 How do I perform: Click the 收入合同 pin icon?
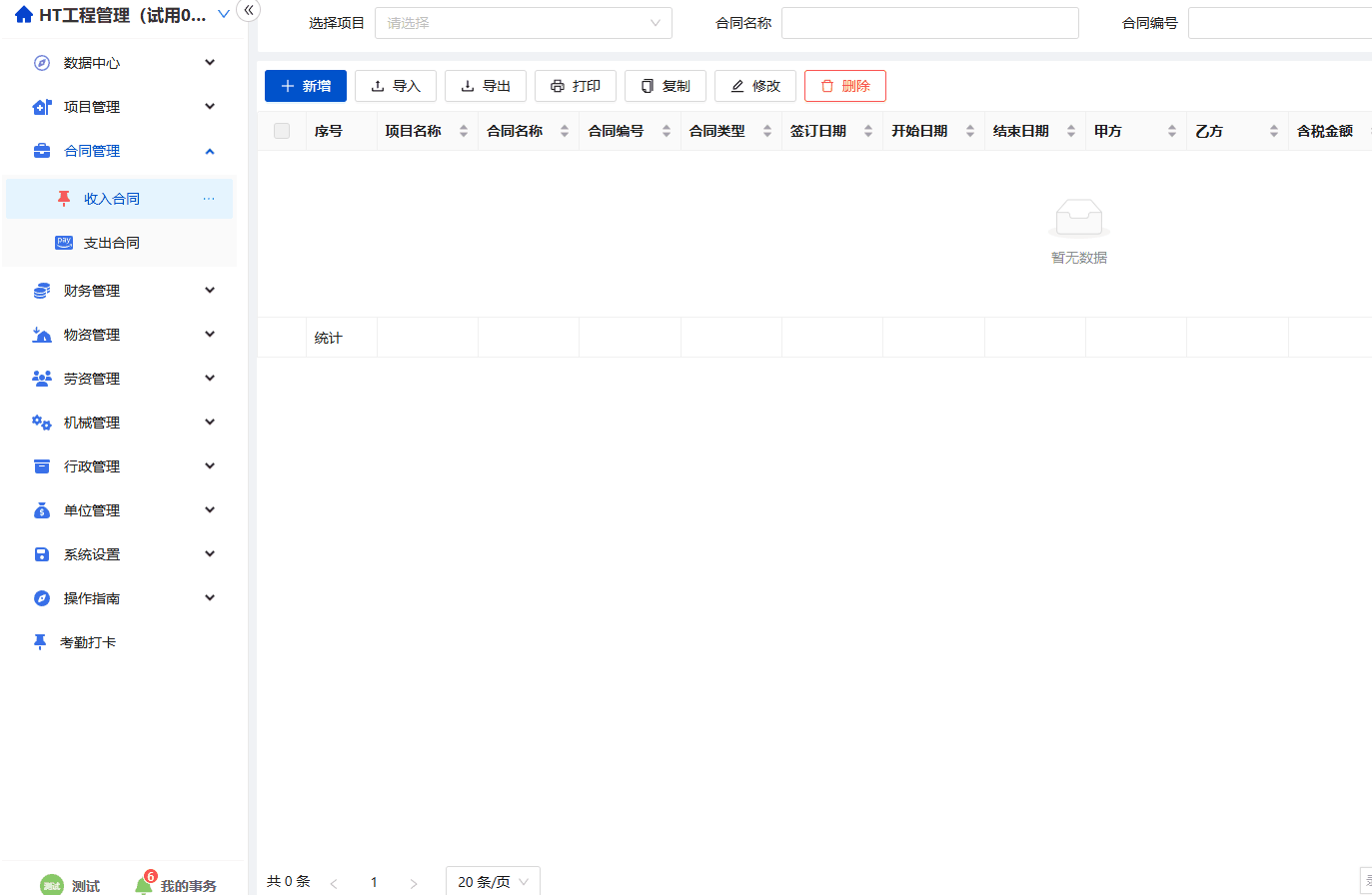(x=64, y=198)
